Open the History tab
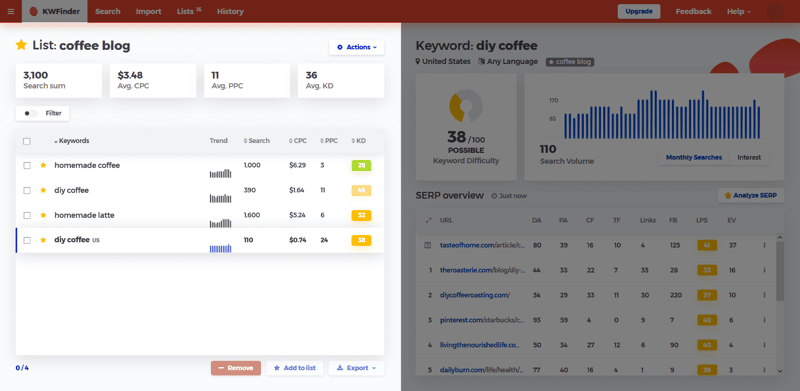The height and width of the screenshot is (391, 800). [230, 11]
